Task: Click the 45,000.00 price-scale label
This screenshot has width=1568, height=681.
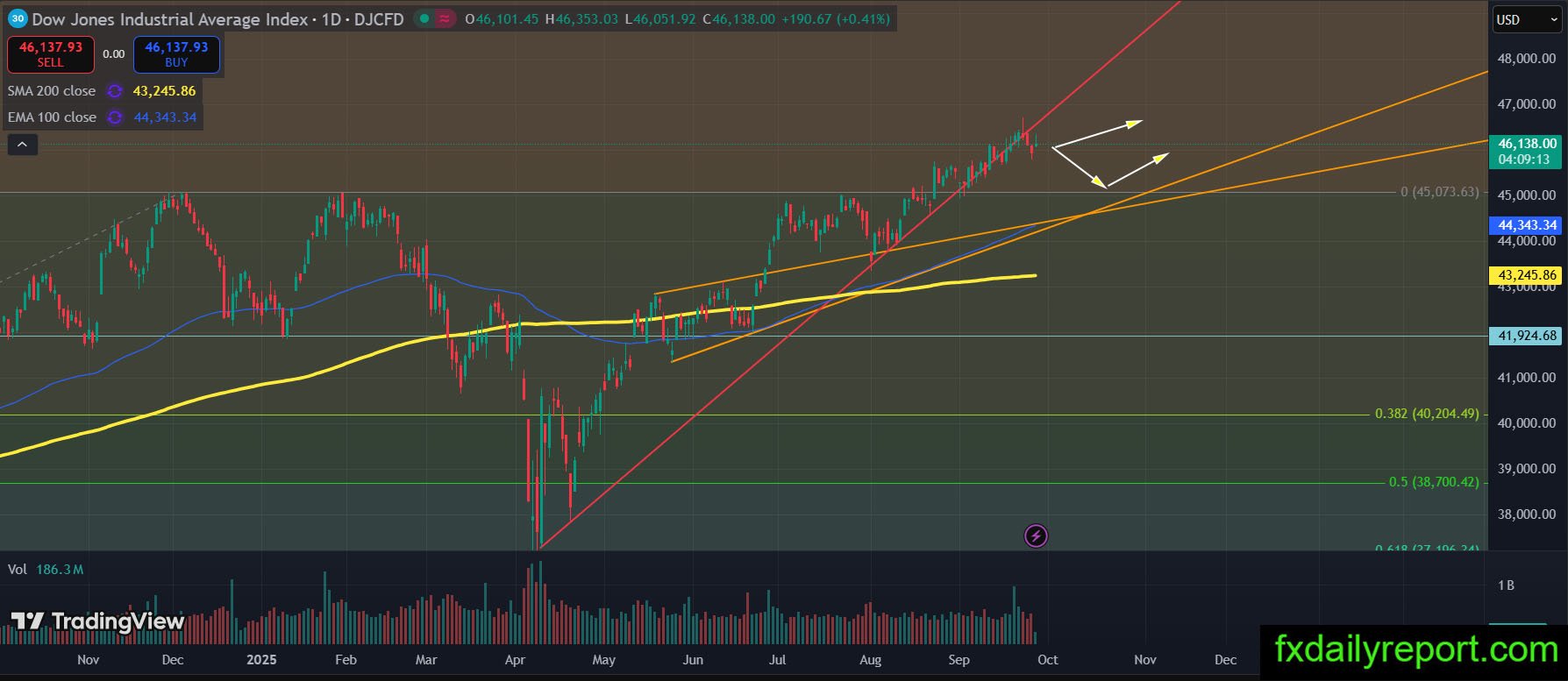Action: click(x=1527, y=195)
